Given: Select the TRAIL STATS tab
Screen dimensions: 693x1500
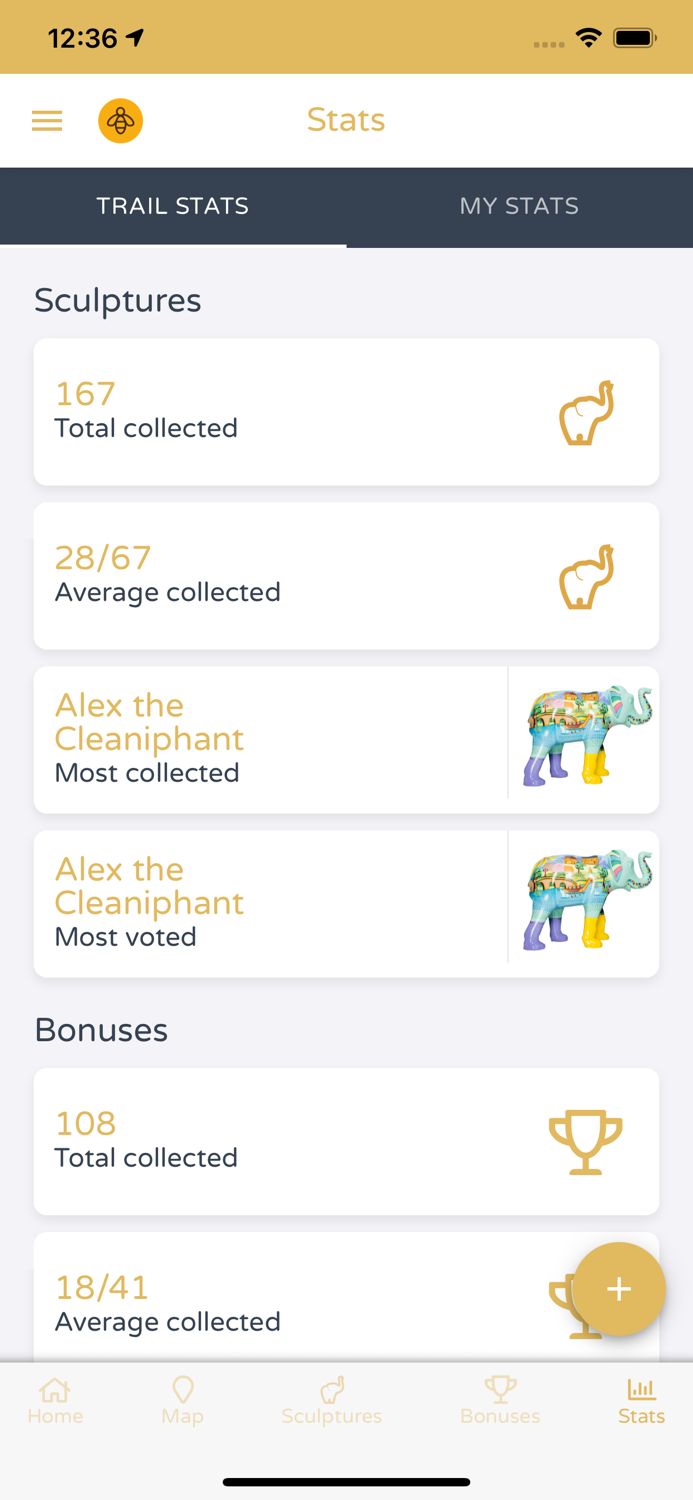Looking at the screenshot, I should click(172, 207).
